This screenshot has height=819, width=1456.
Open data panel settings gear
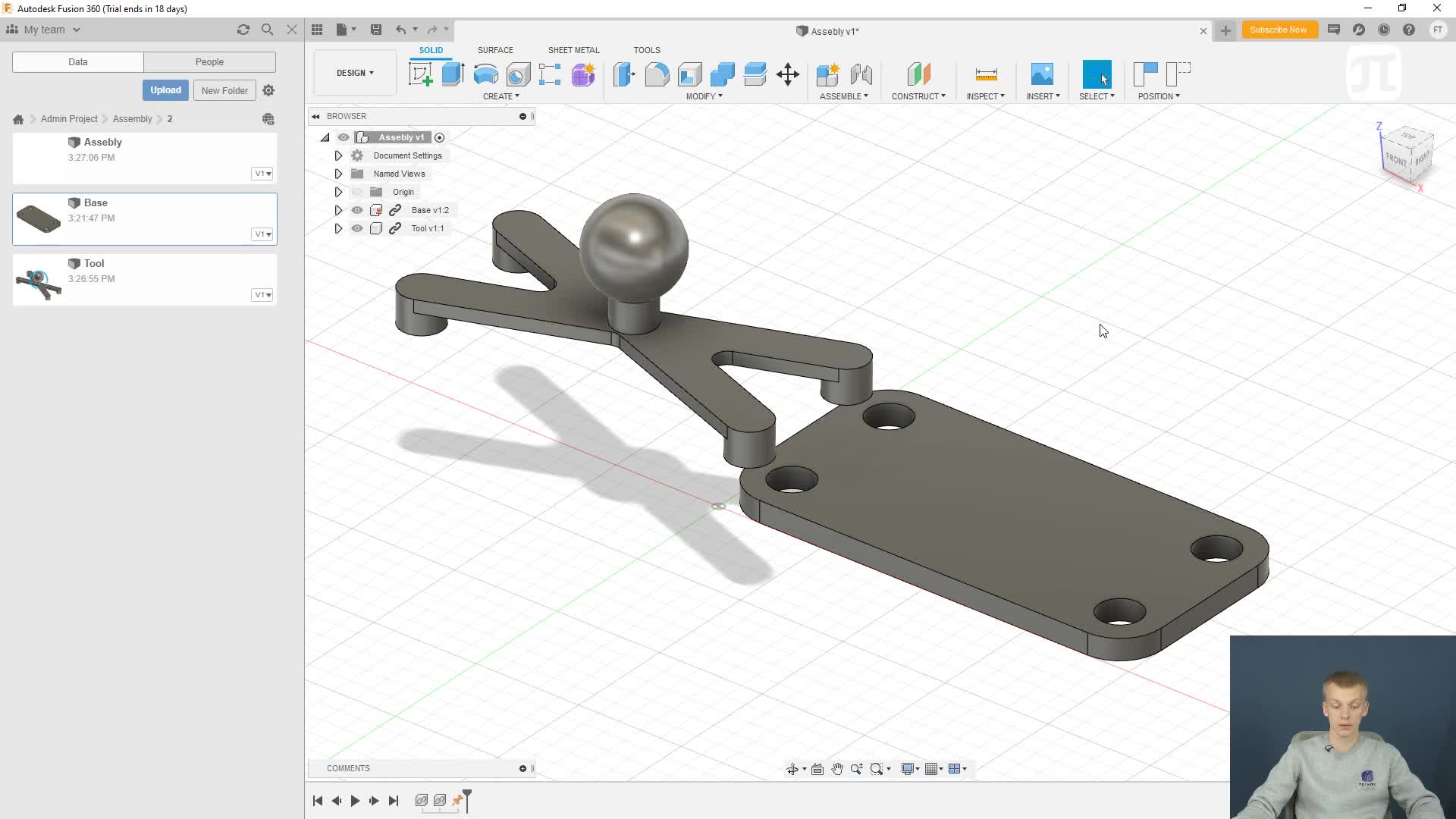268,90
